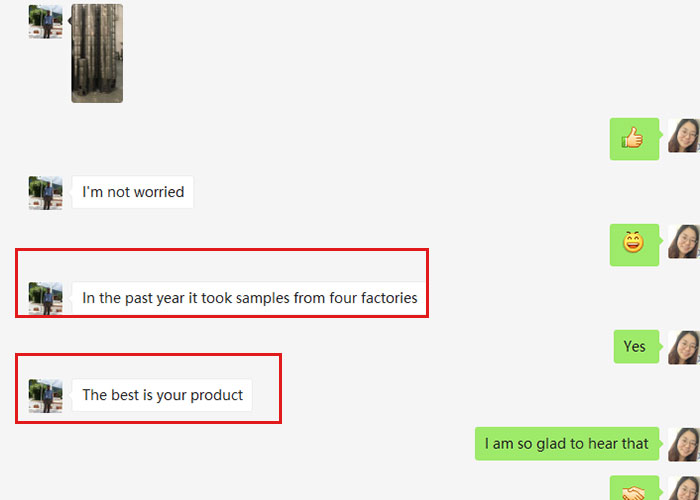Click the thumbs-up emoji message
This screenshot has height=500, width=700.
[634, 139]
